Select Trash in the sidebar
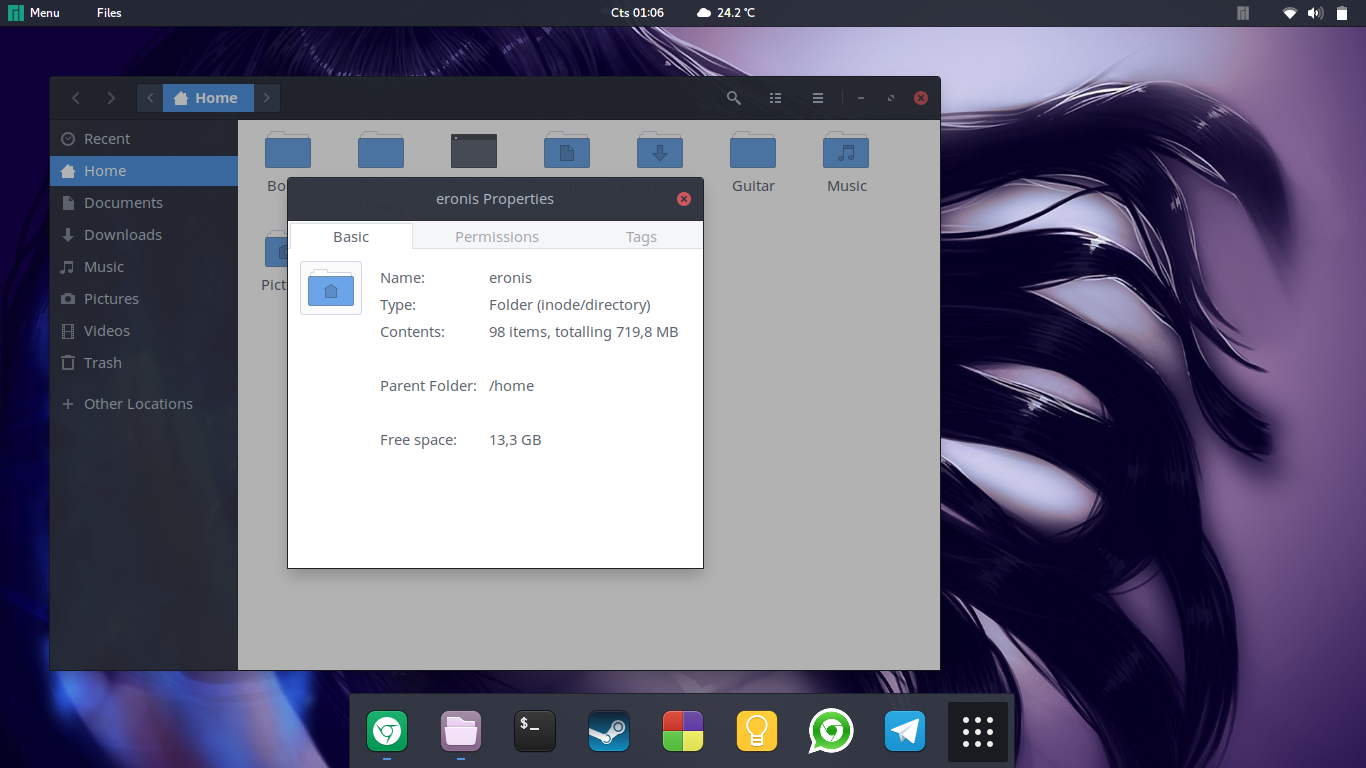1366x768 pixels. click(144, 363)
